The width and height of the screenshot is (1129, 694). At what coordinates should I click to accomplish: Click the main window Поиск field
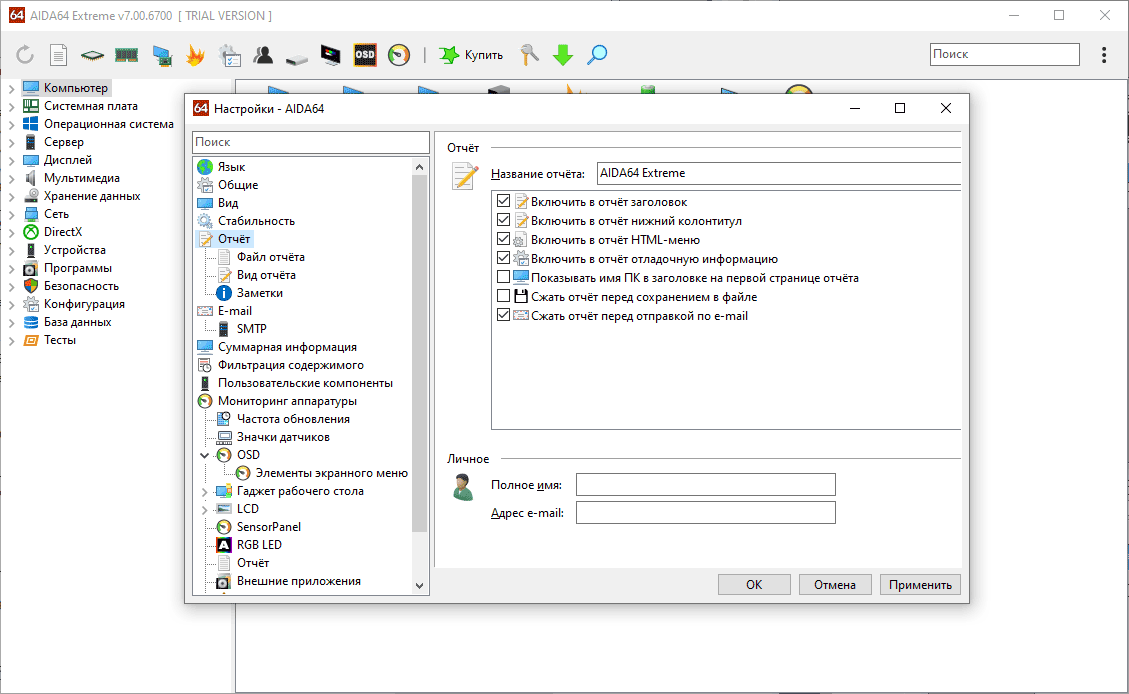pos(1004,54)
